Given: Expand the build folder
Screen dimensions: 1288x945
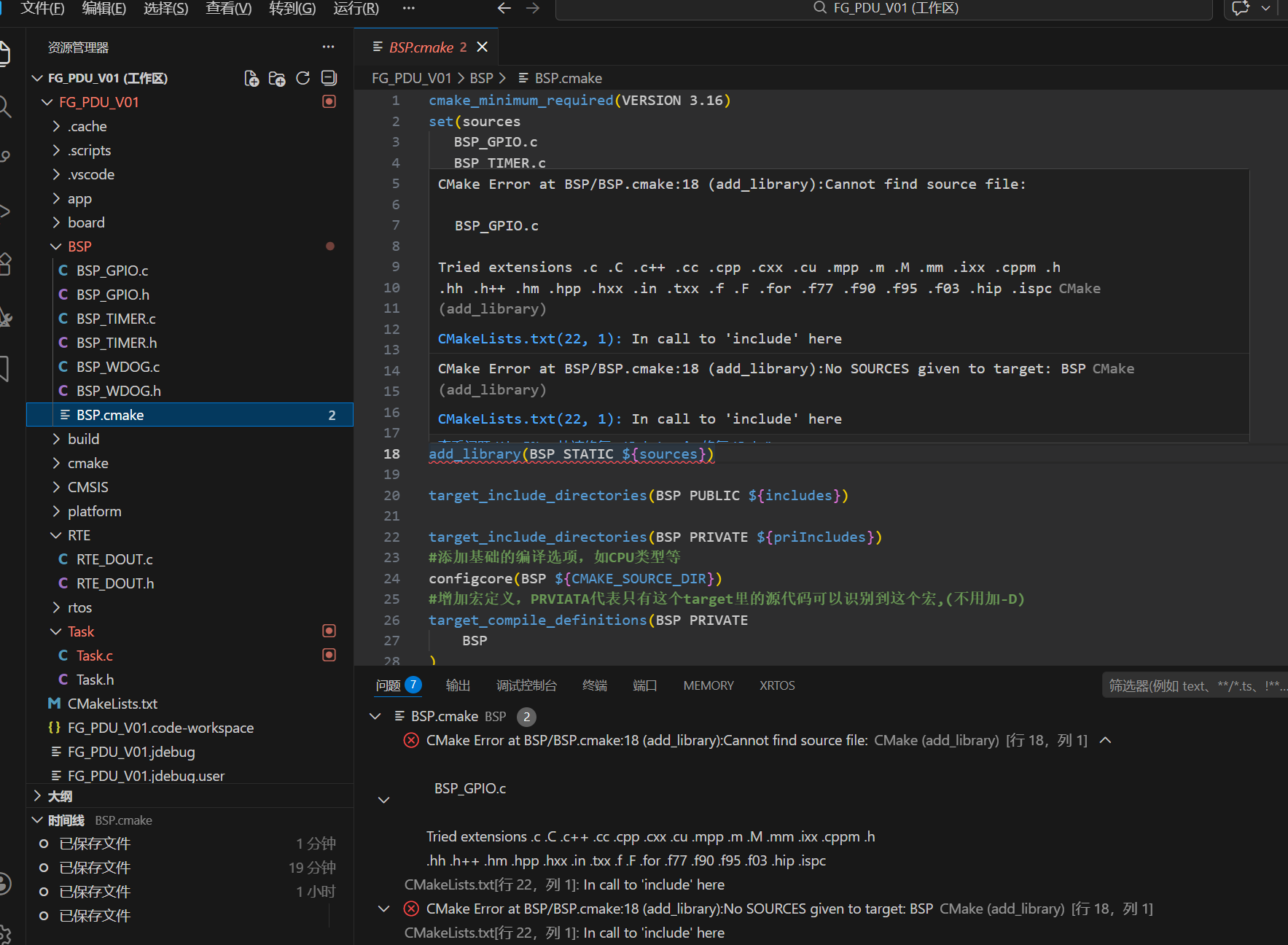Looking at the screenshot, I should [83, 439].
